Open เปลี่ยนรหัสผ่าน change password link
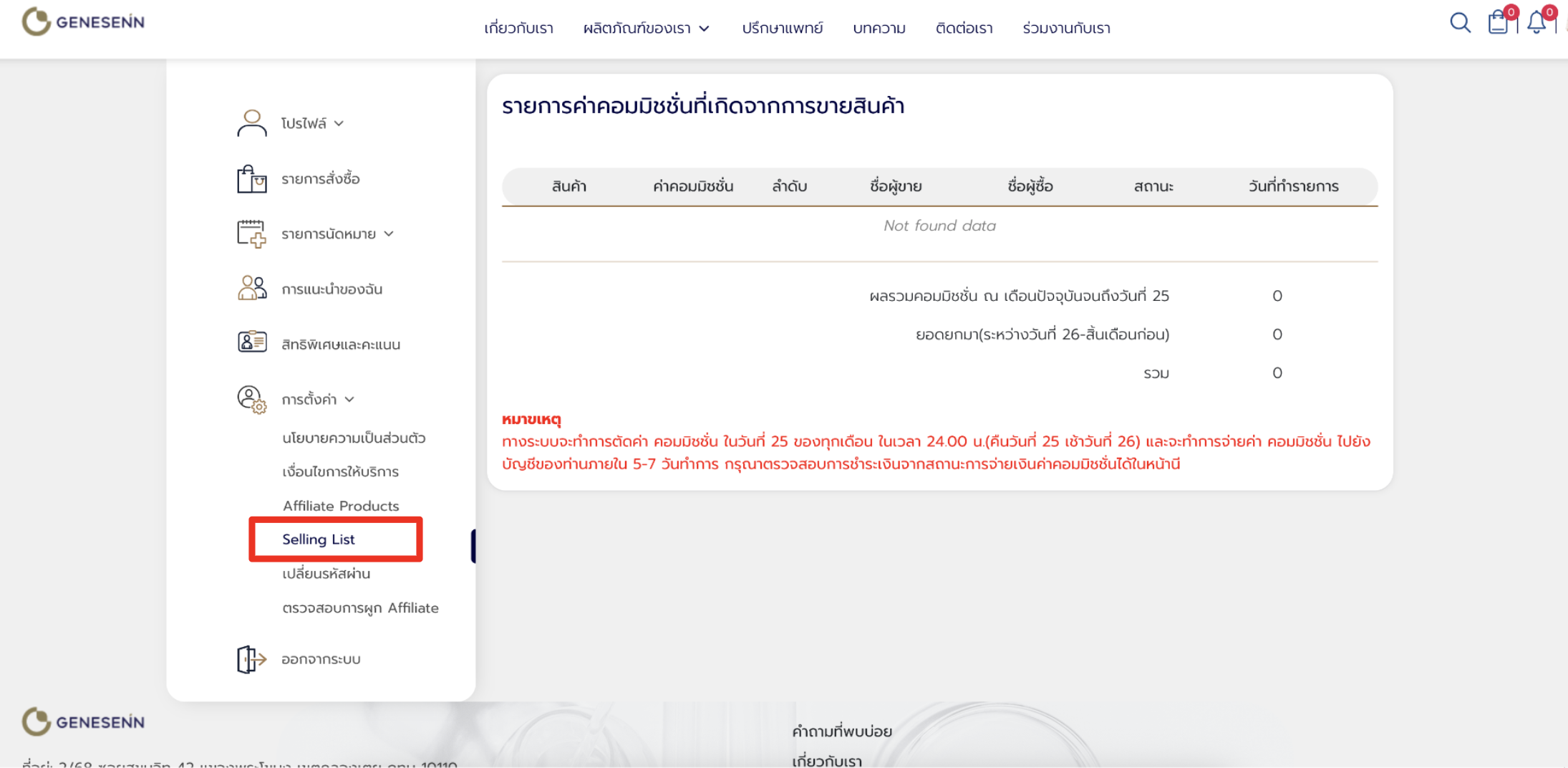 tap(326, 574)
